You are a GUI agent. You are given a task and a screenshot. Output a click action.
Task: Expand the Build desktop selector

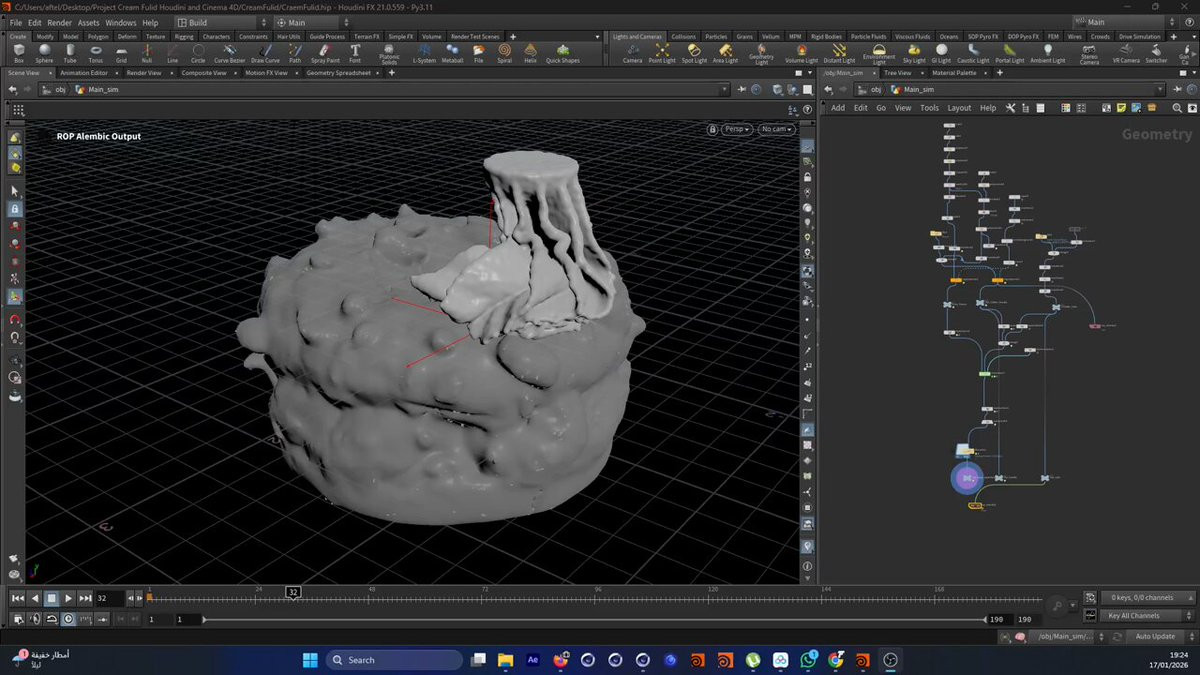pyautogui.click(x=220, y=22)
